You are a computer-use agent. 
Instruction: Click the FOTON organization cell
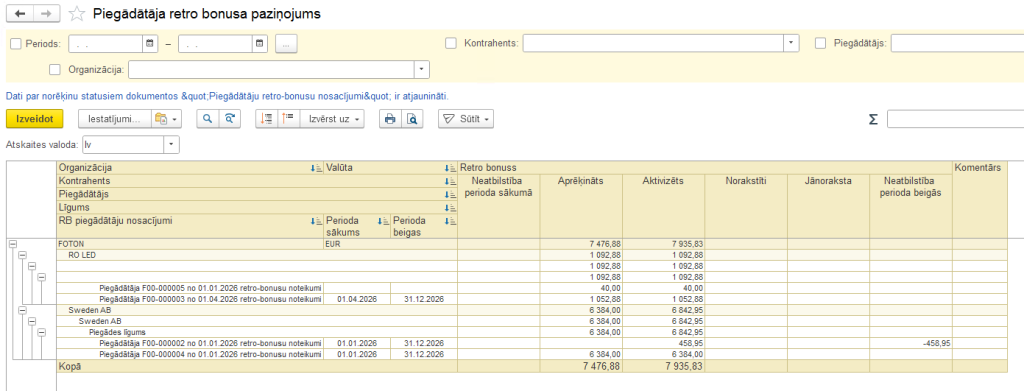tap(190, 243)
